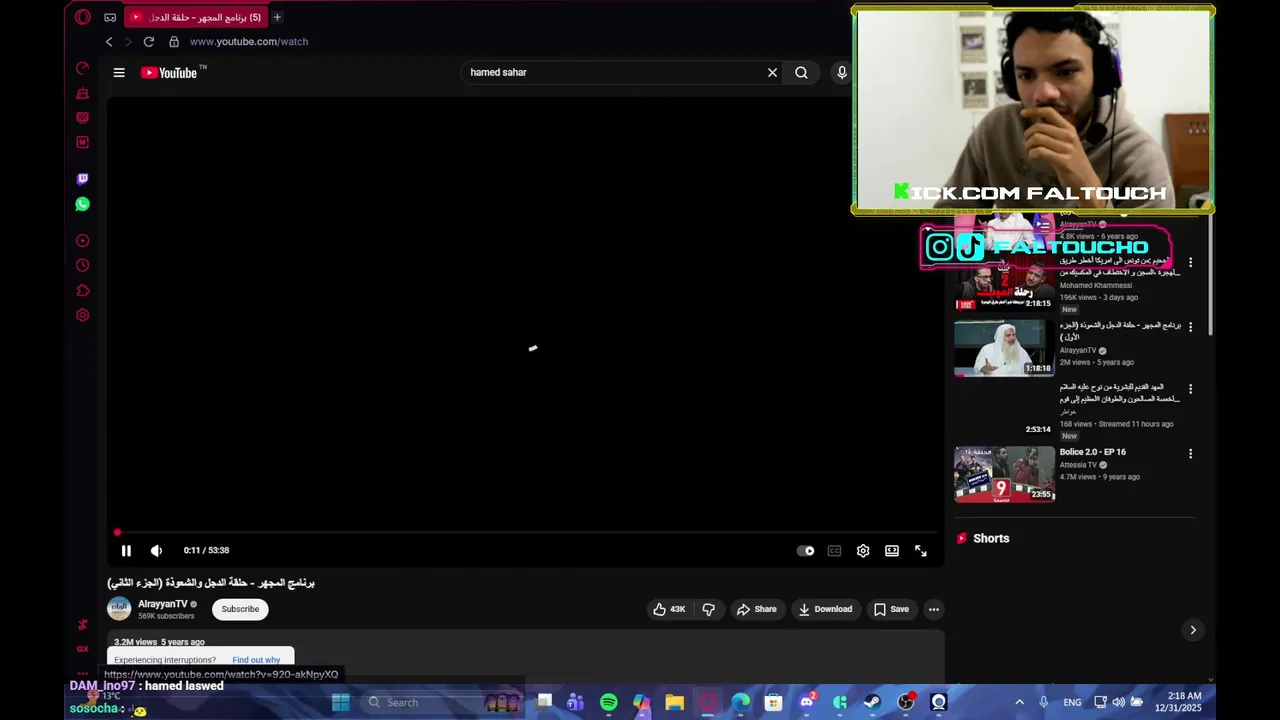1280x720 pixels.
Task: Select the YouTube video browser tab
Action: tap(196, 17)
